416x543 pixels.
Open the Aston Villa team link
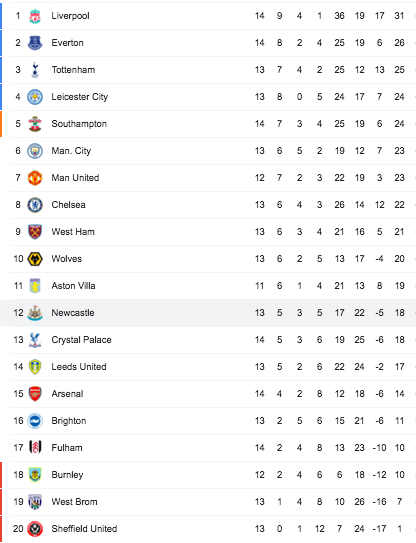73,286
